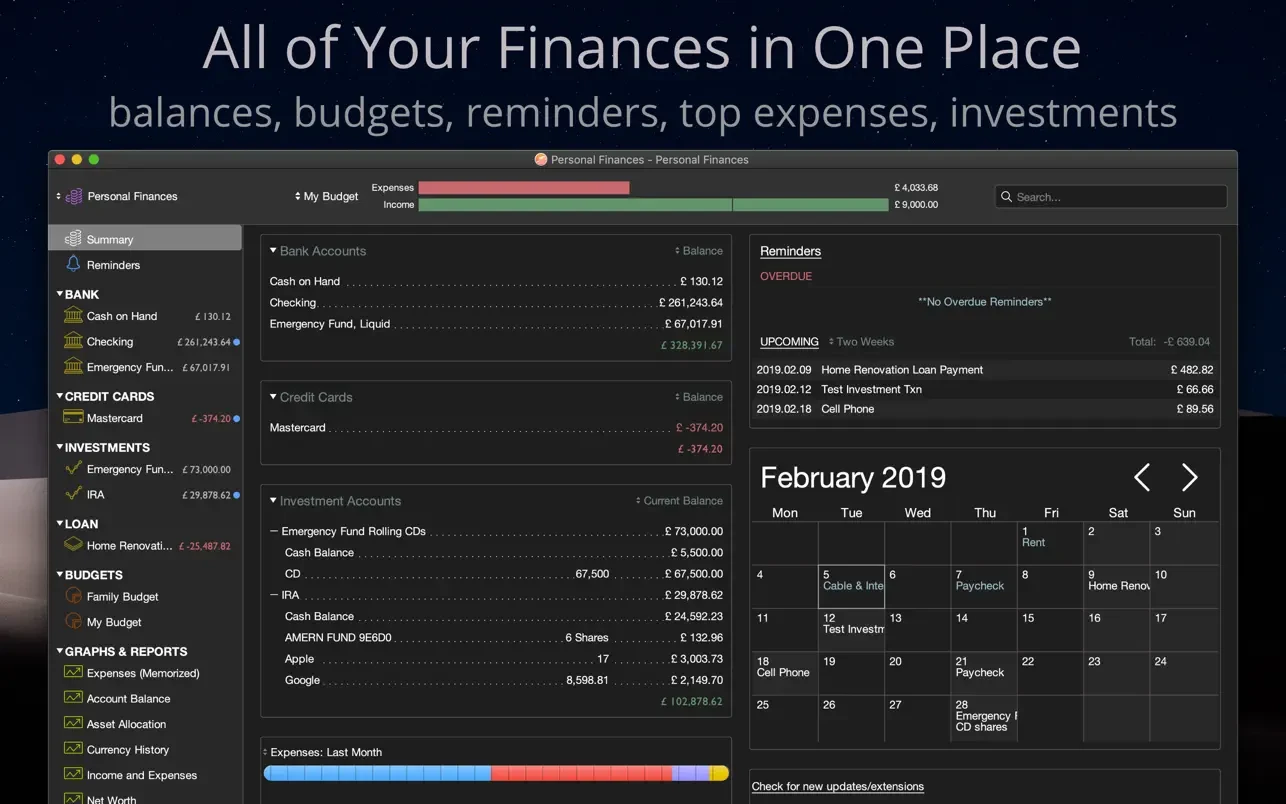
Task: Select the IRA investment icon
Action: (73, 495)
